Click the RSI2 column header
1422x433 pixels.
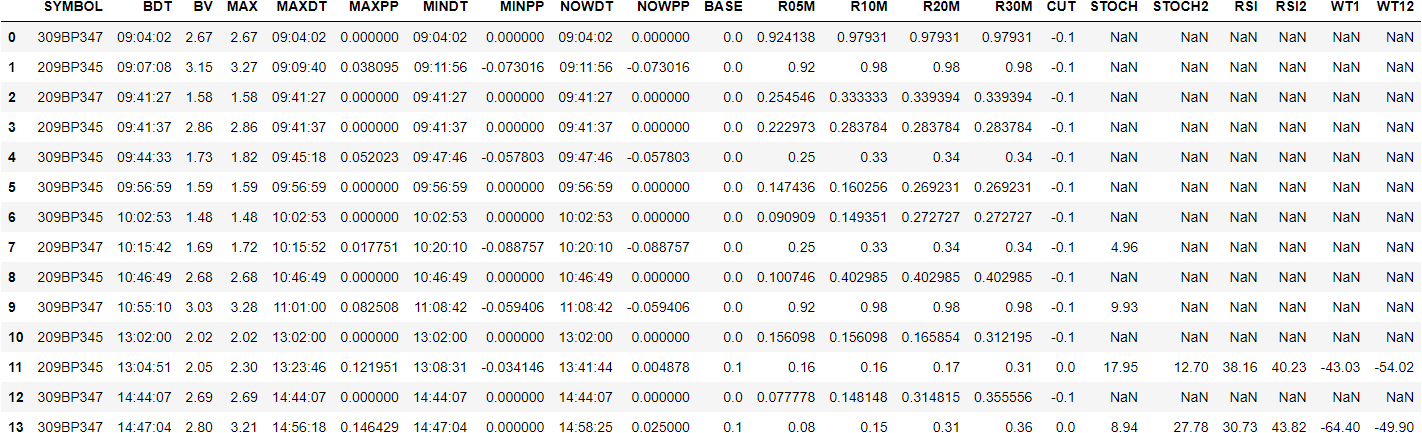(1293, 7)
